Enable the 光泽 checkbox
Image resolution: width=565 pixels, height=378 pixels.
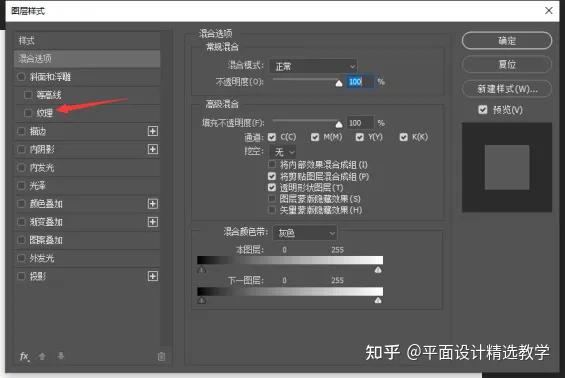coord(21,186)
